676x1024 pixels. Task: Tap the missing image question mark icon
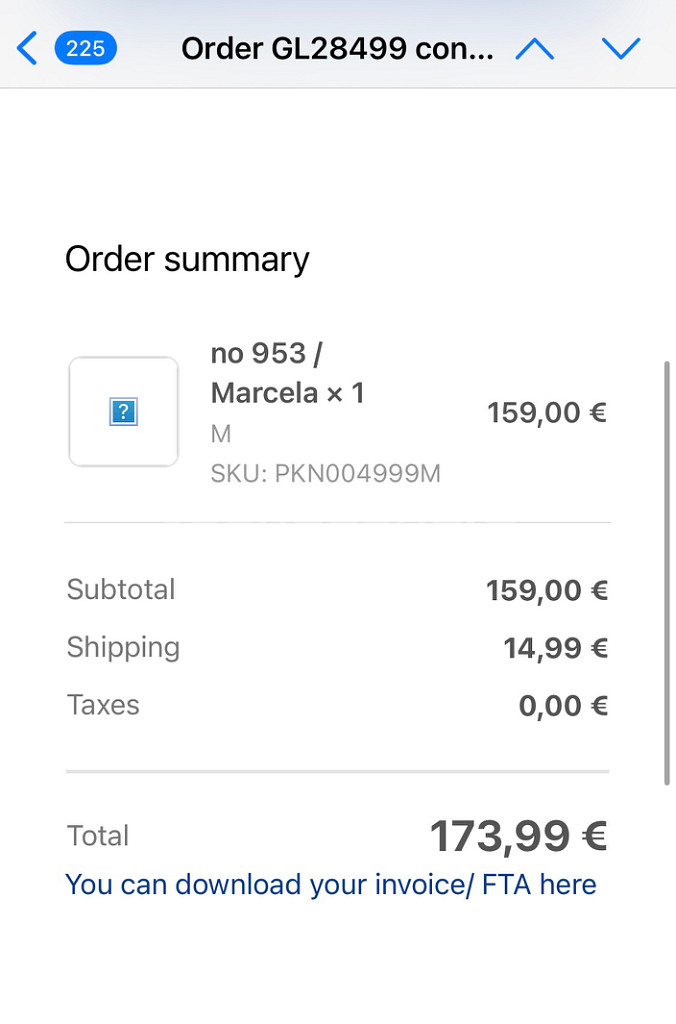click(123, 411)
